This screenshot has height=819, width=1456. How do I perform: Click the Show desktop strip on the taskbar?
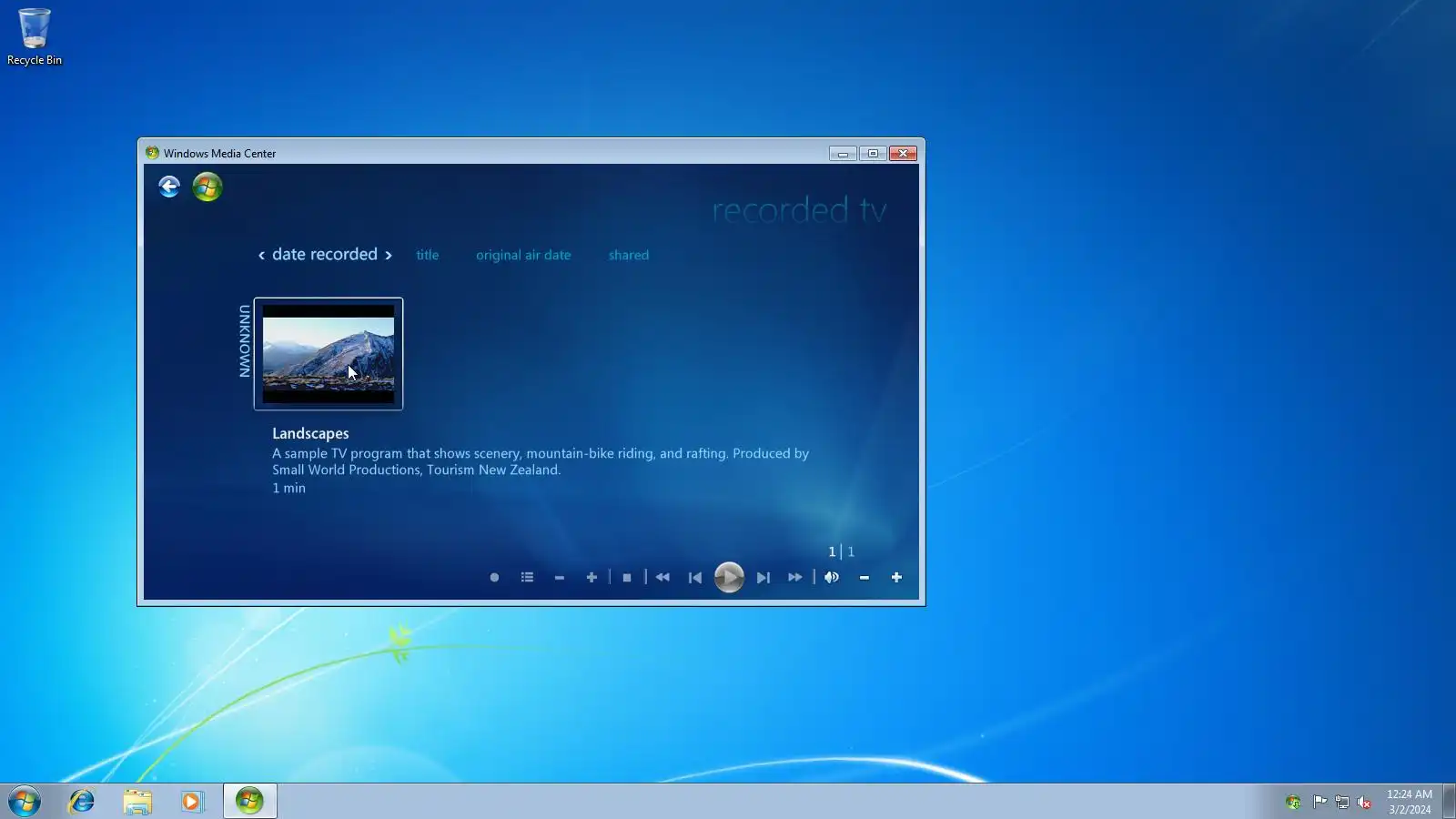[1449, 802]
